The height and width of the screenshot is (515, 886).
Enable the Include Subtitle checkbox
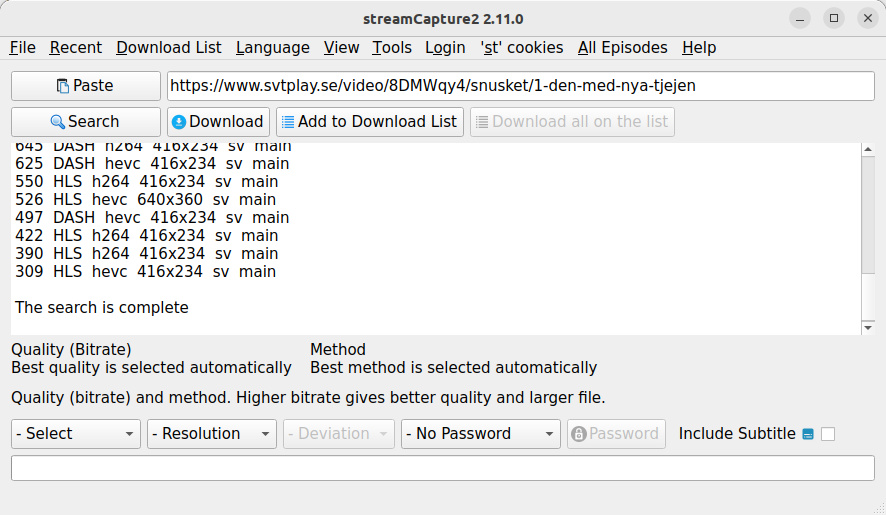coord(828,434)
